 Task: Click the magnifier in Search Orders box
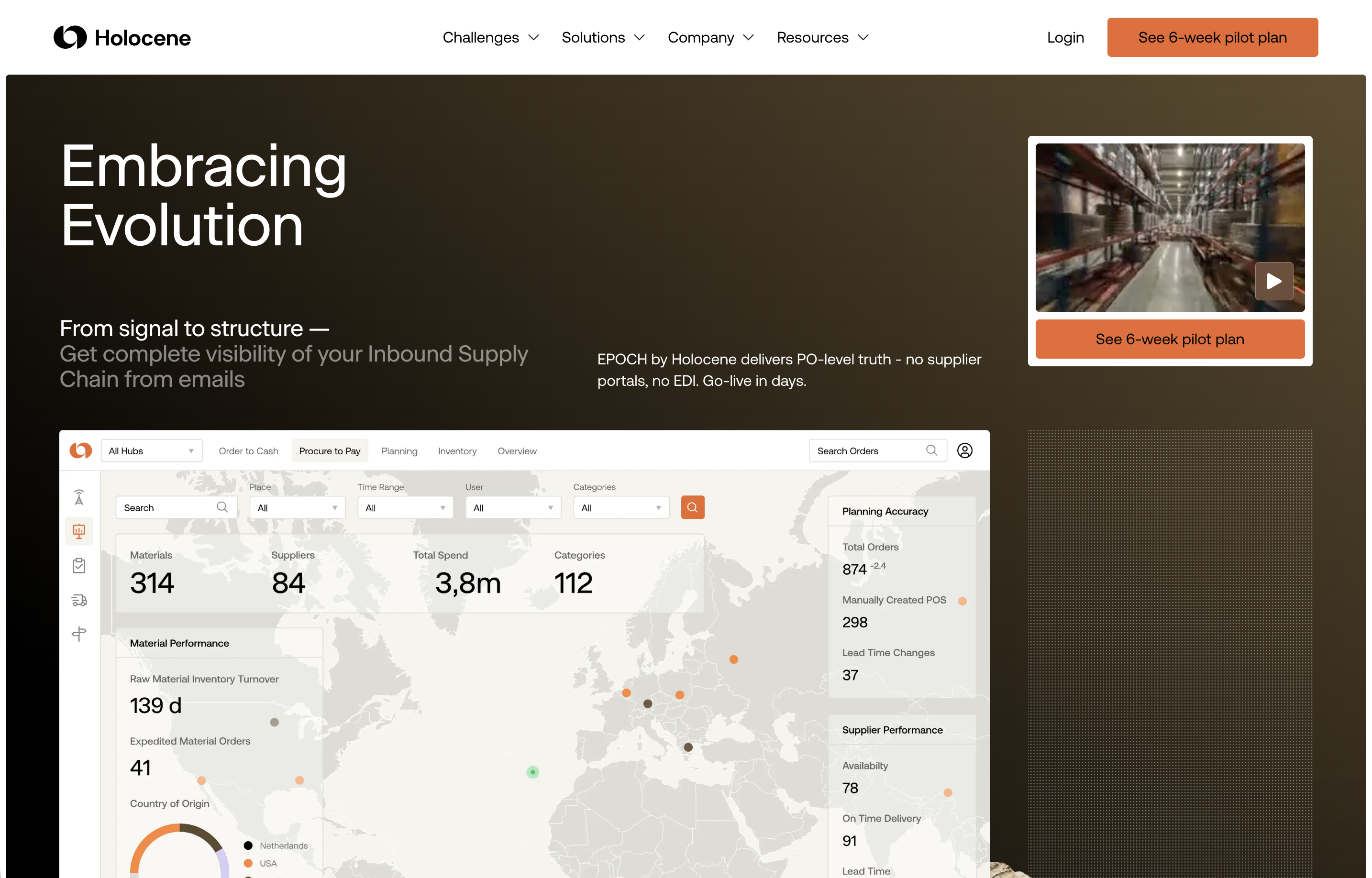coord(931,451)
